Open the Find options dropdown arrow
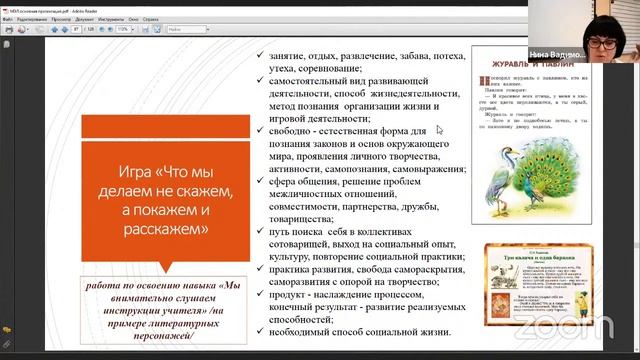Viewport: 640px width, 360px height. (208, 29)
